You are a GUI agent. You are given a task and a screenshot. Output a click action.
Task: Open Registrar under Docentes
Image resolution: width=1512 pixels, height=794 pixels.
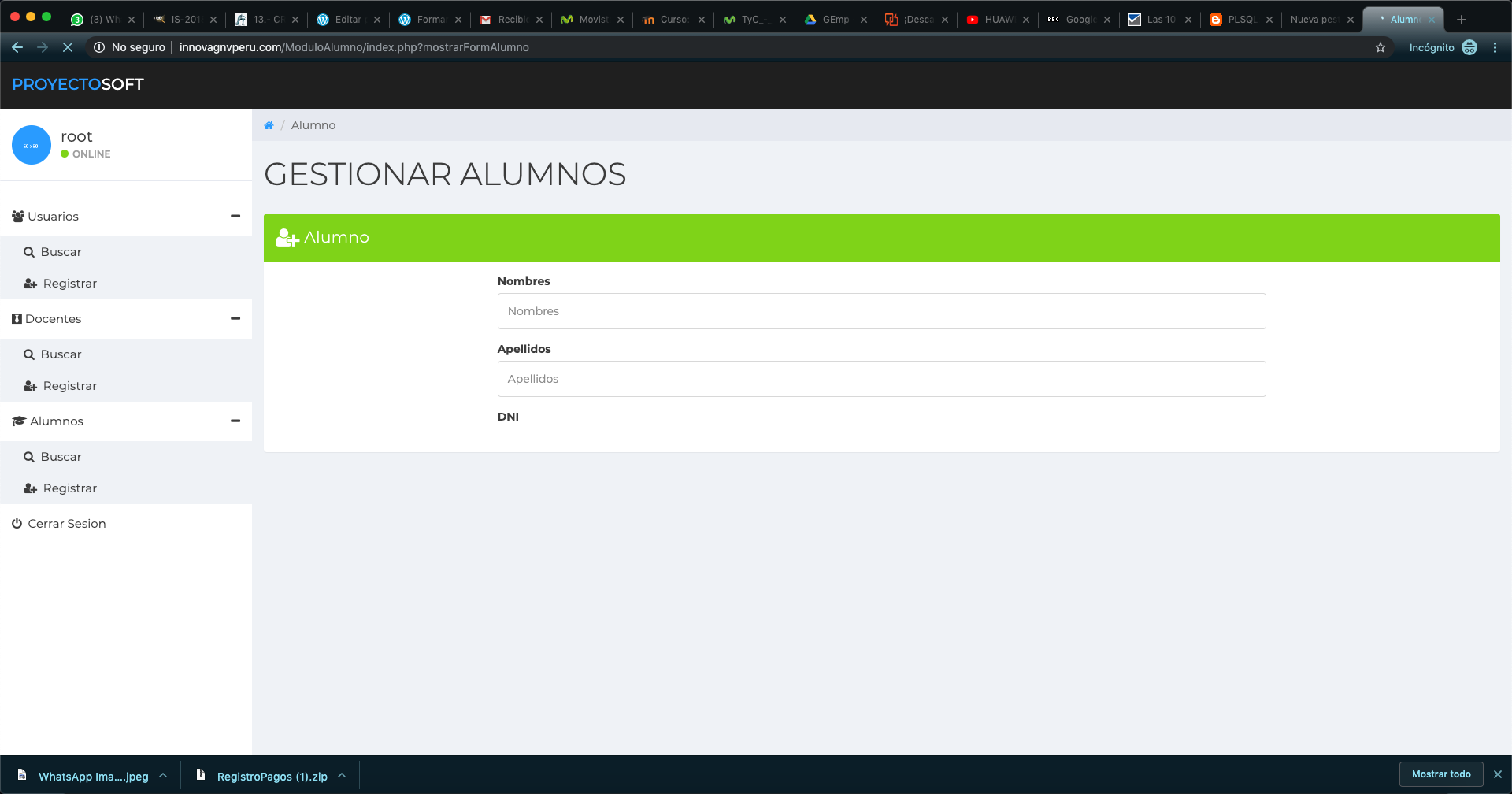tap(69, 386)
